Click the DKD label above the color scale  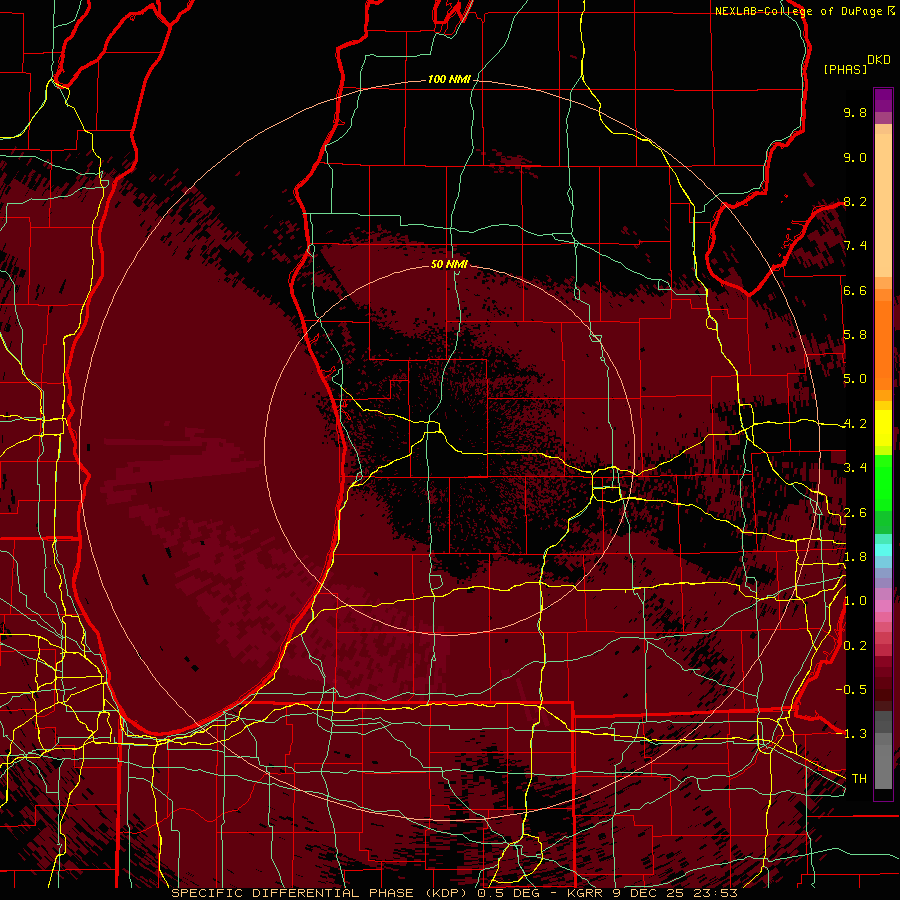click(879, 60)
